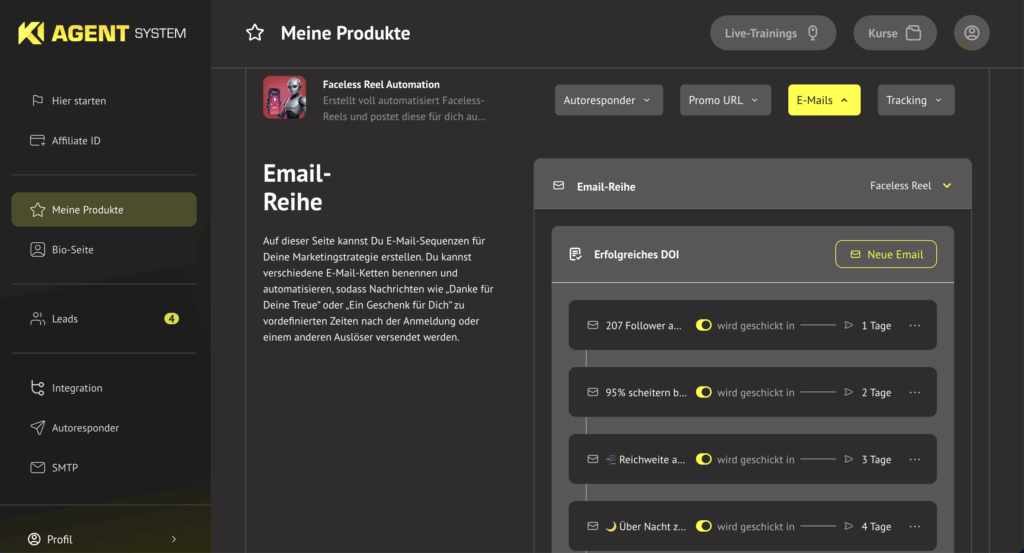Open three-dot menu for 207 Follower email
This screenshot has height=553, width=1024.
[914, 326]
